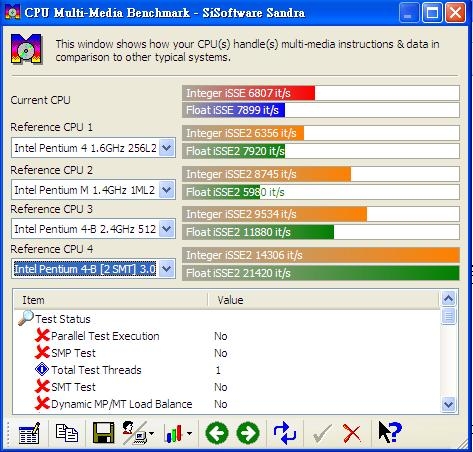
Task: Click the window title bar text
Action: (165, 13)
